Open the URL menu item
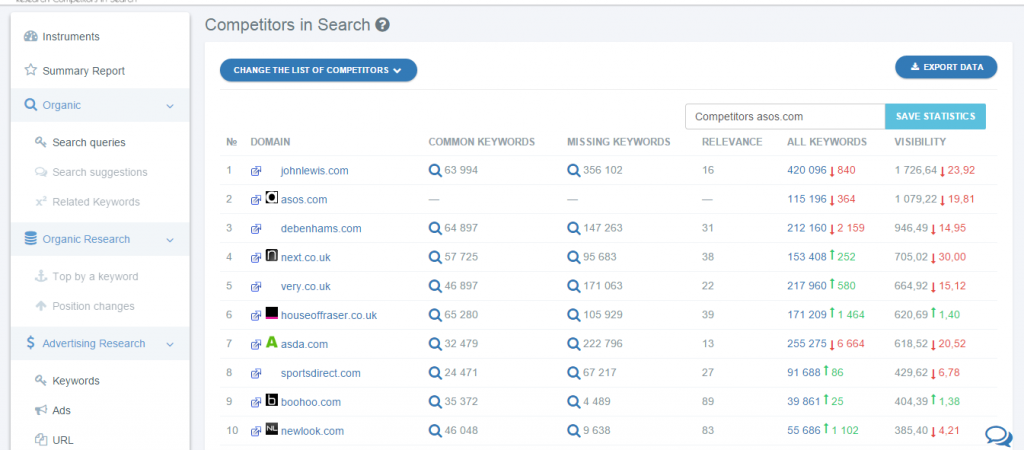This screenshot has width=1024, height=450. tap(63, 440)
